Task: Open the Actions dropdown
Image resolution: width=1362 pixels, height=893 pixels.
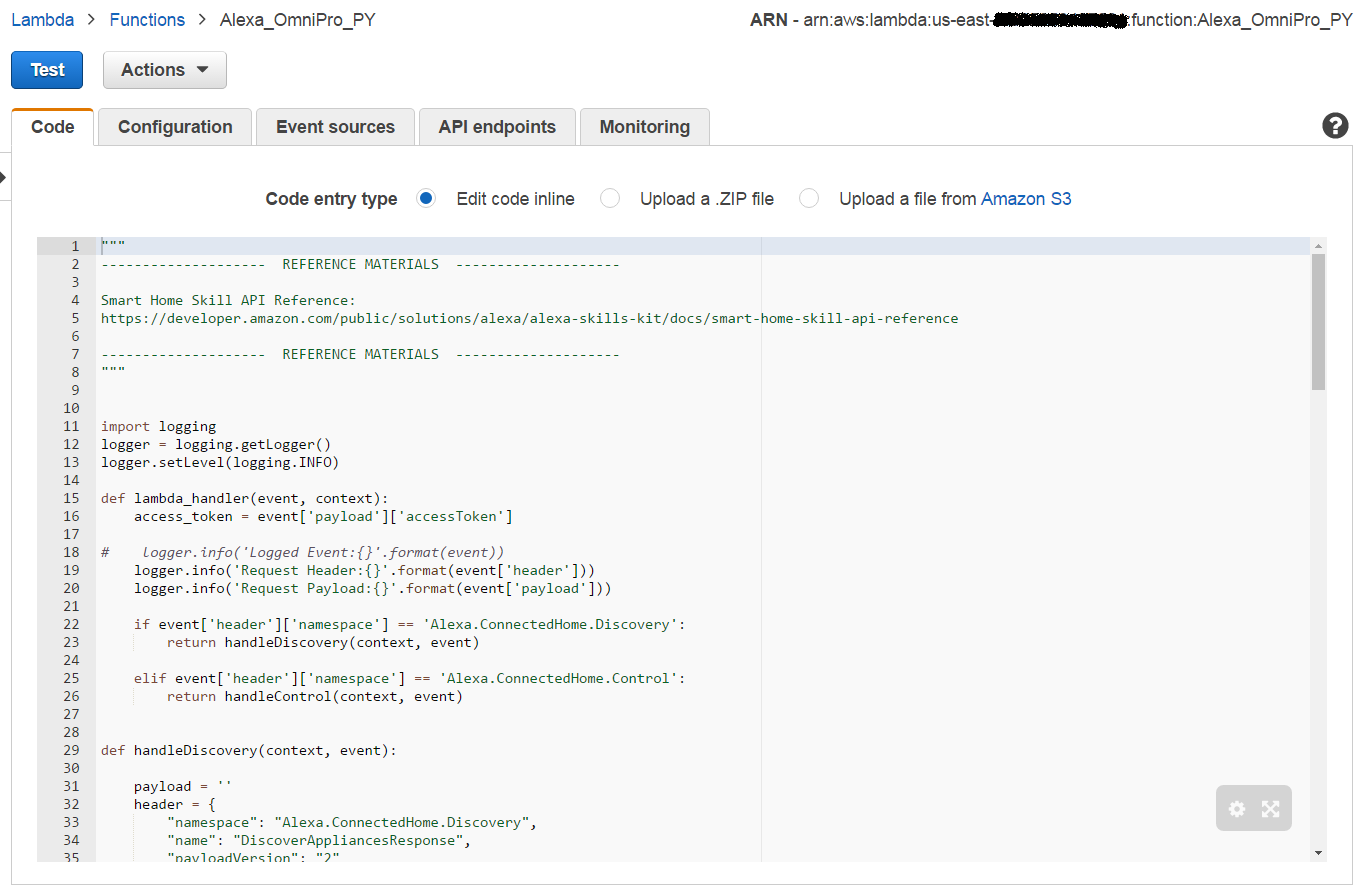Action: [164, 70]
